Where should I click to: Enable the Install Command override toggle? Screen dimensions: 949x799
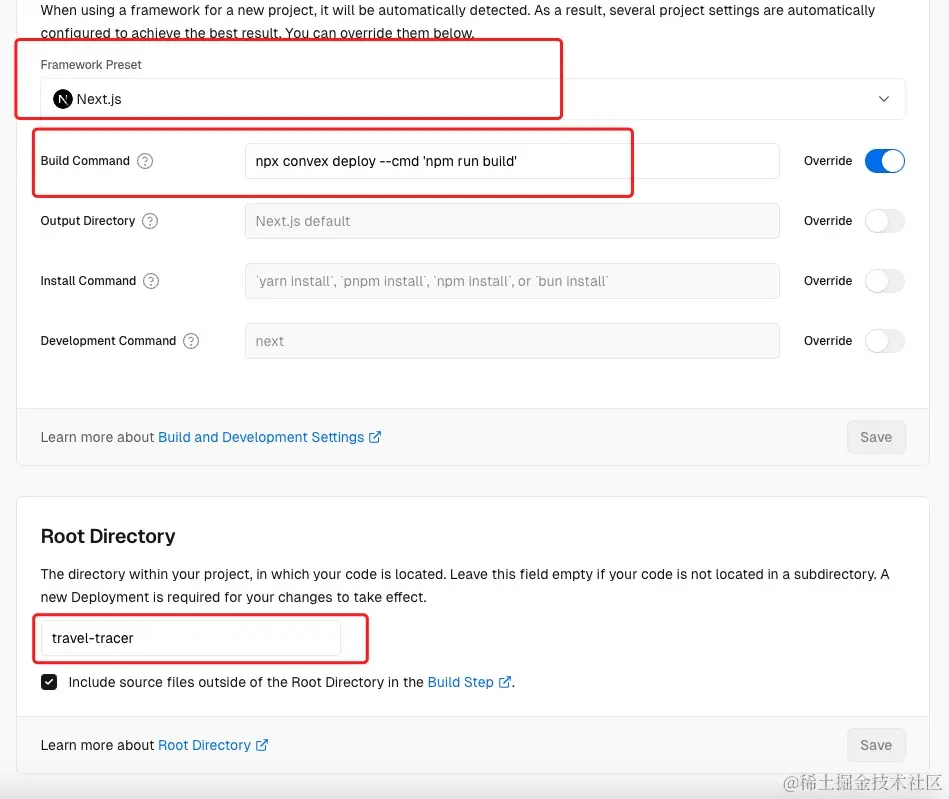[x=884, y=281]
